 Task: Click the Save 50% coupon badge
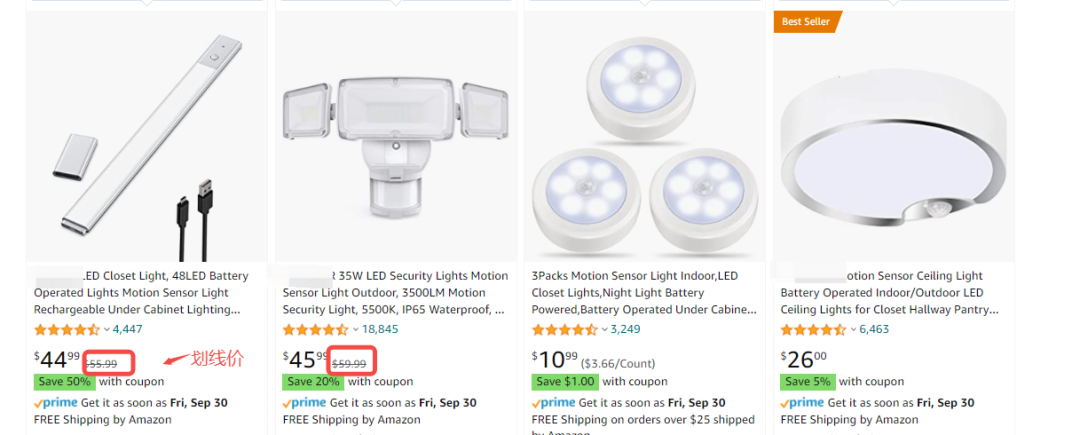coord(63,381)
